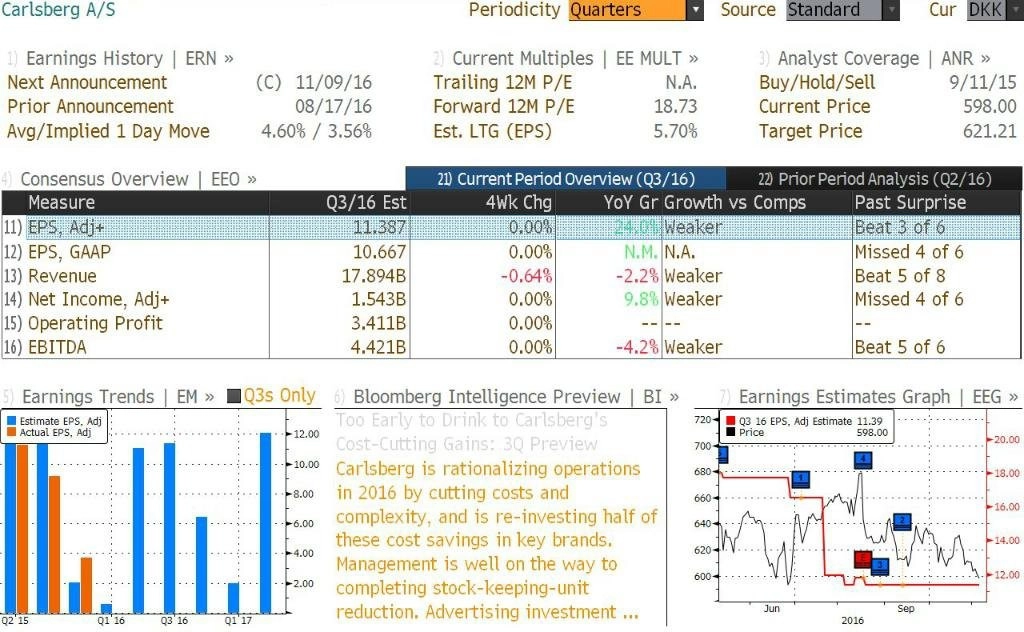Click the red E earnings marker

point(863,558)
